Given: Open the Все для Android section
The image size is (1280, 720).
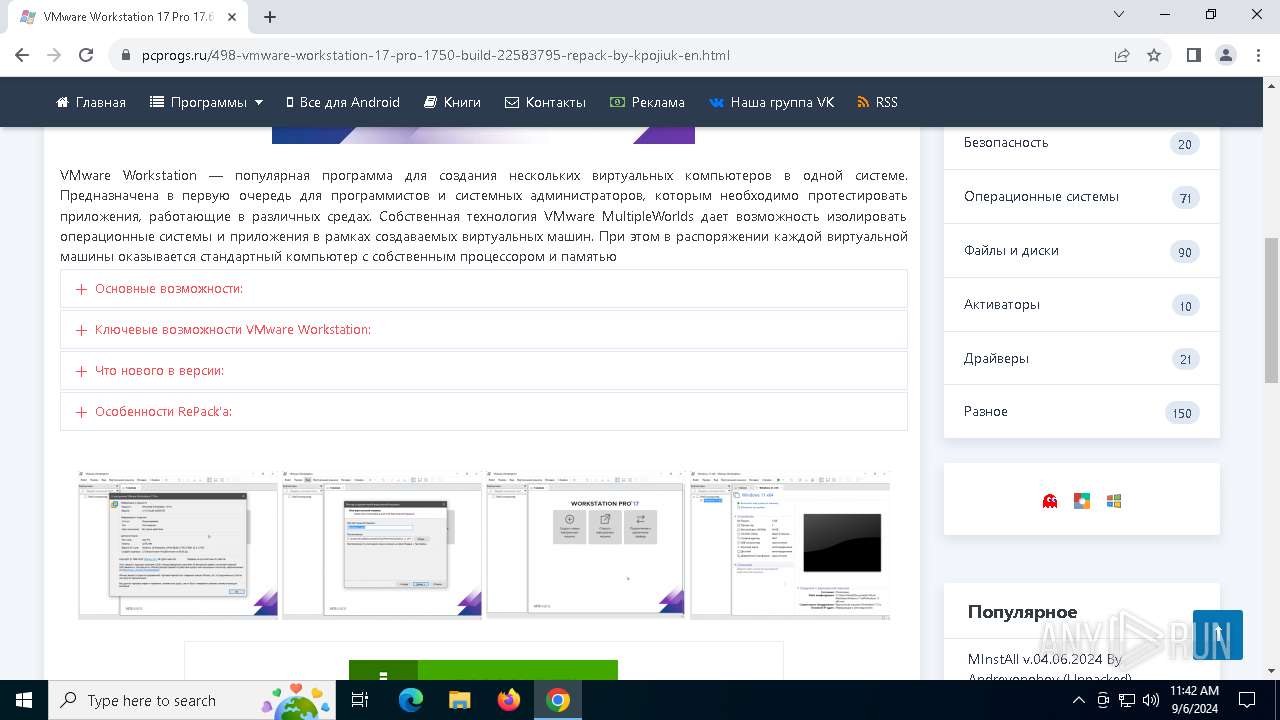Looking at the screenshot, I should pyautogui.click(x=343, y=102).
